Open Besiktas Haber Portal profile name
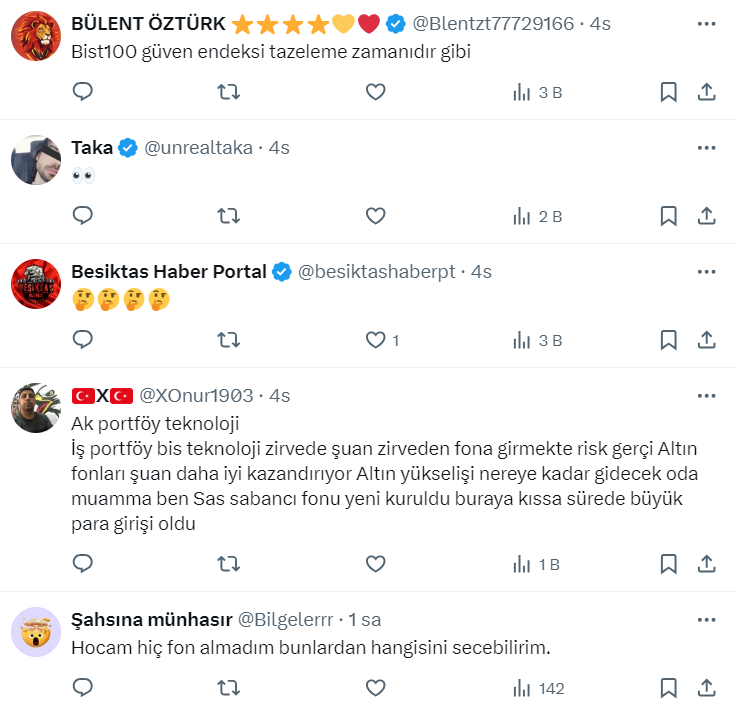Image resolution: width=737 pixels, height=707 pixels. (169, 272)
